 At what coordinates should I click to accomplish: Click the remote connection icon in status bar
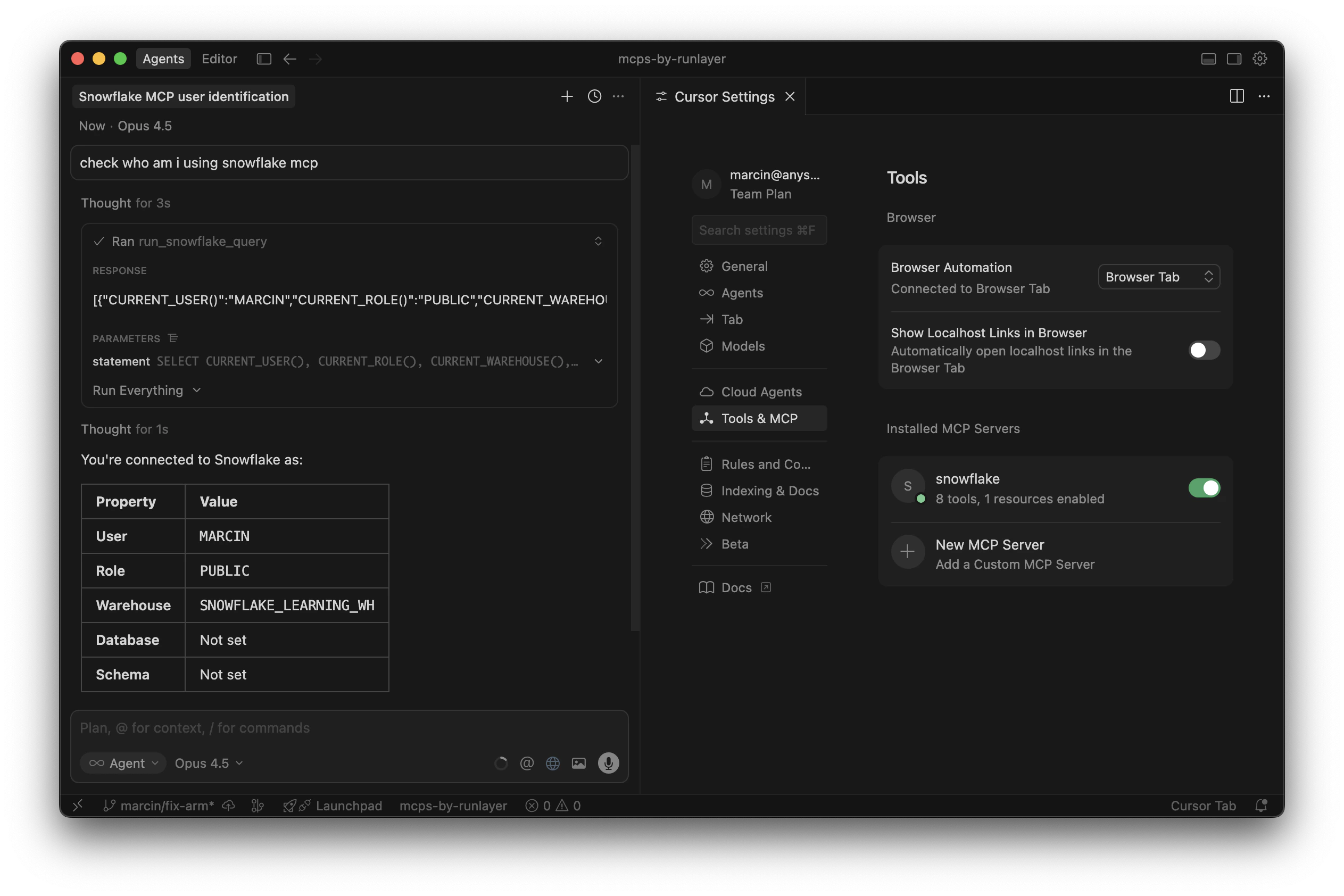[78, 805]
